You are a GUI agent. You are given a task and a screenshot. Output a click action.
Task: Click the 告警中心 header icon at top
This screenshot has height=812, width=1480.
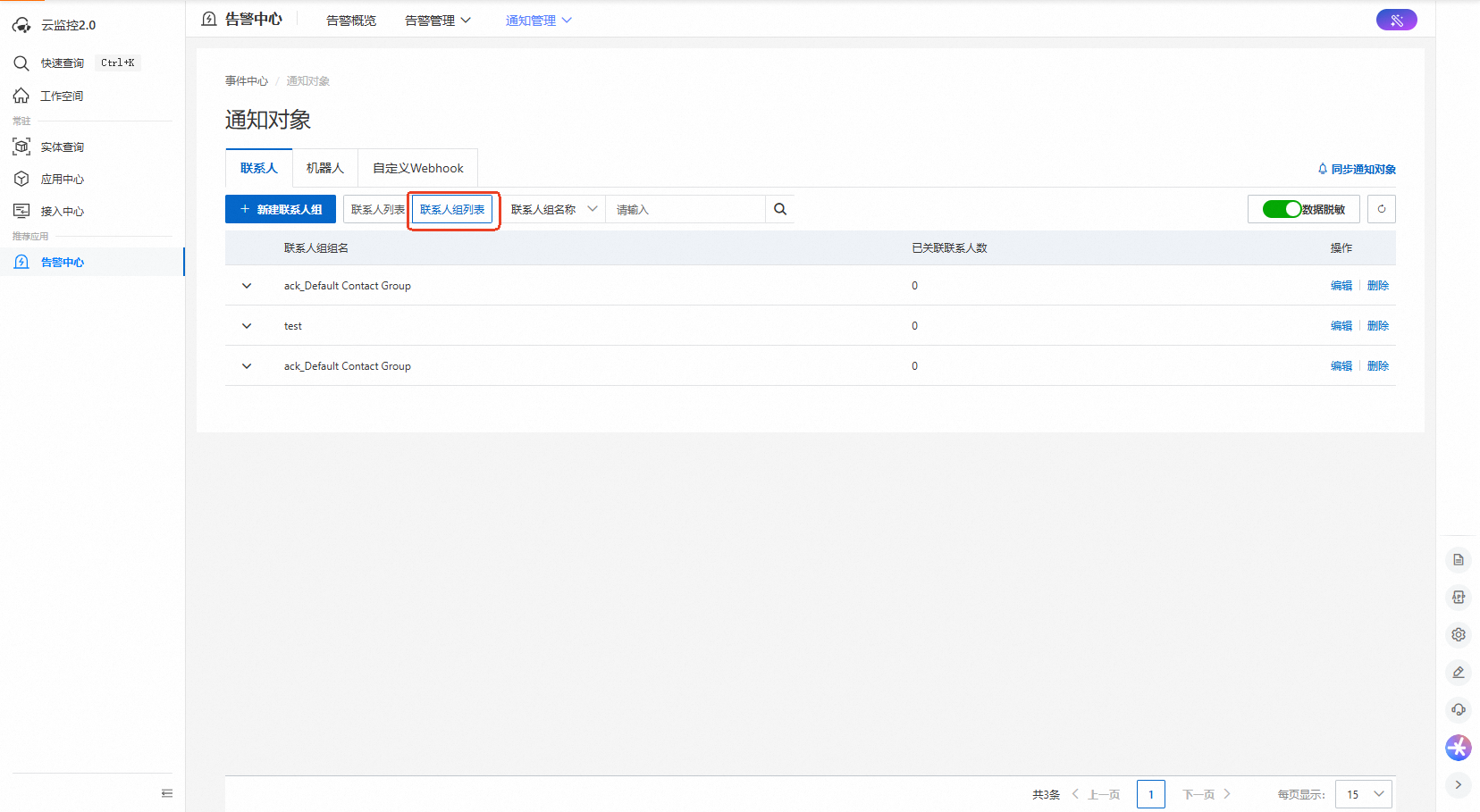pyautogui.click(x=209, y=19)
